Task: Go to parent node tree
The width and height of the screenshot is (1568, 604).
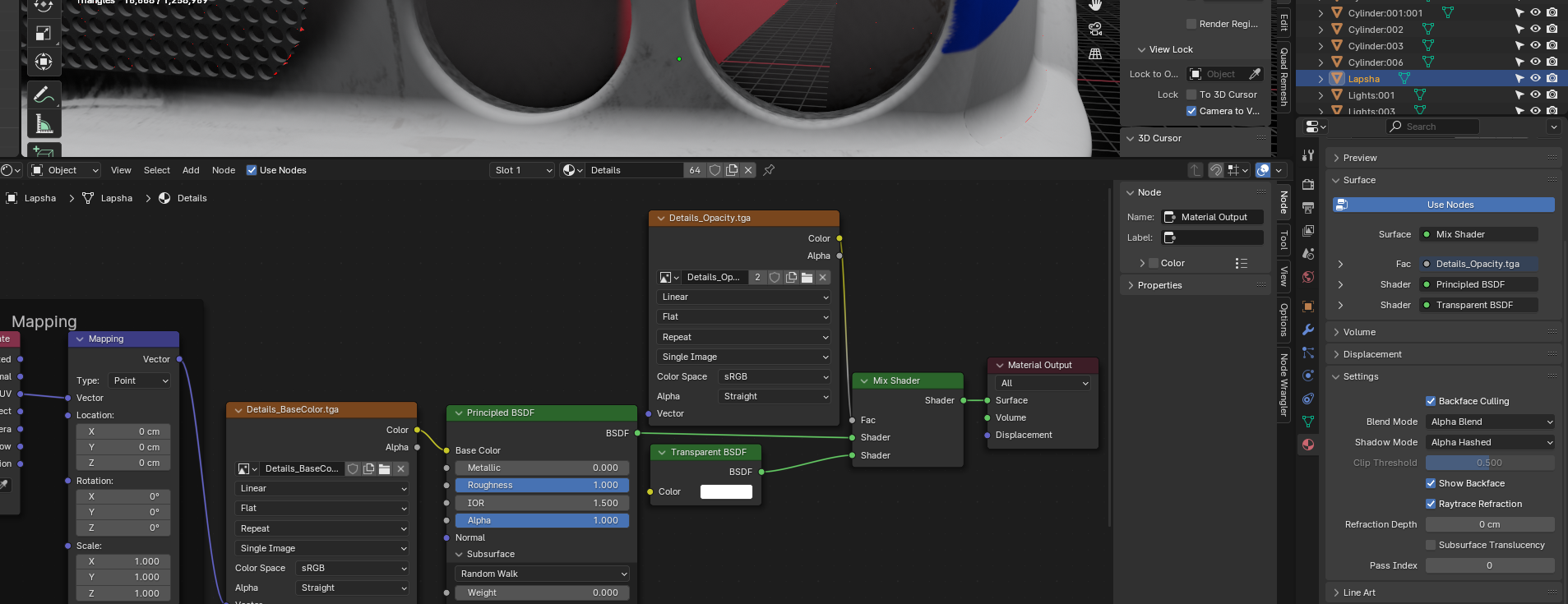Action: coord(1196,170)
